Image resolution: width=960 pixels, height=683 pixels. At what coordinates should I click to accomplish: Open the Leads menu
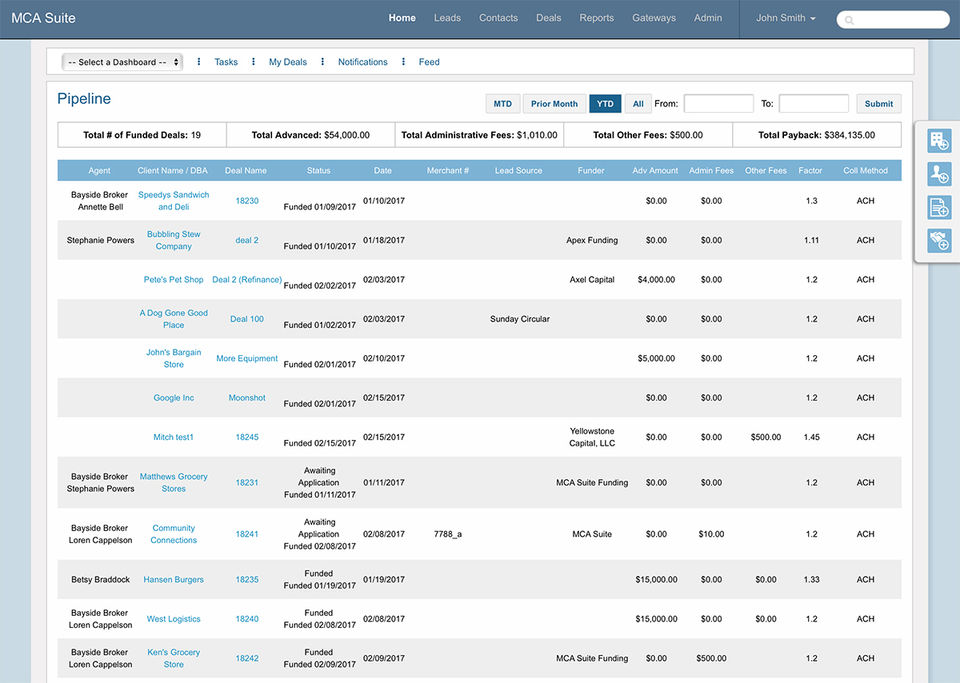[x=448, y=18]
